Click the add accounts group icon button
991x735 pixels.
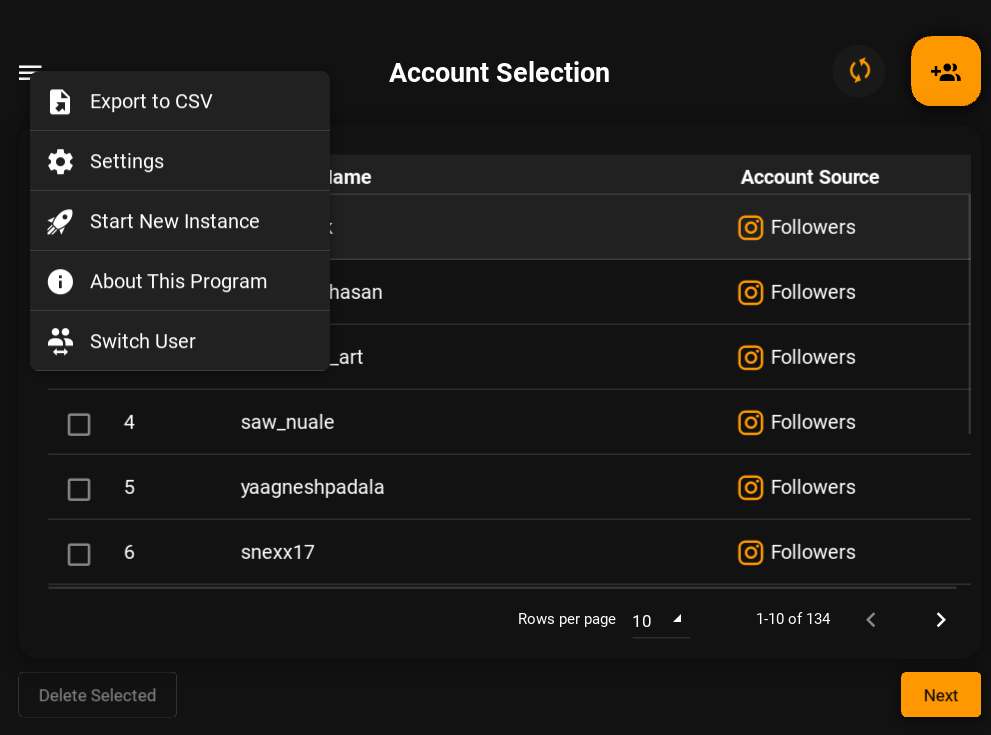coord(945,71)
